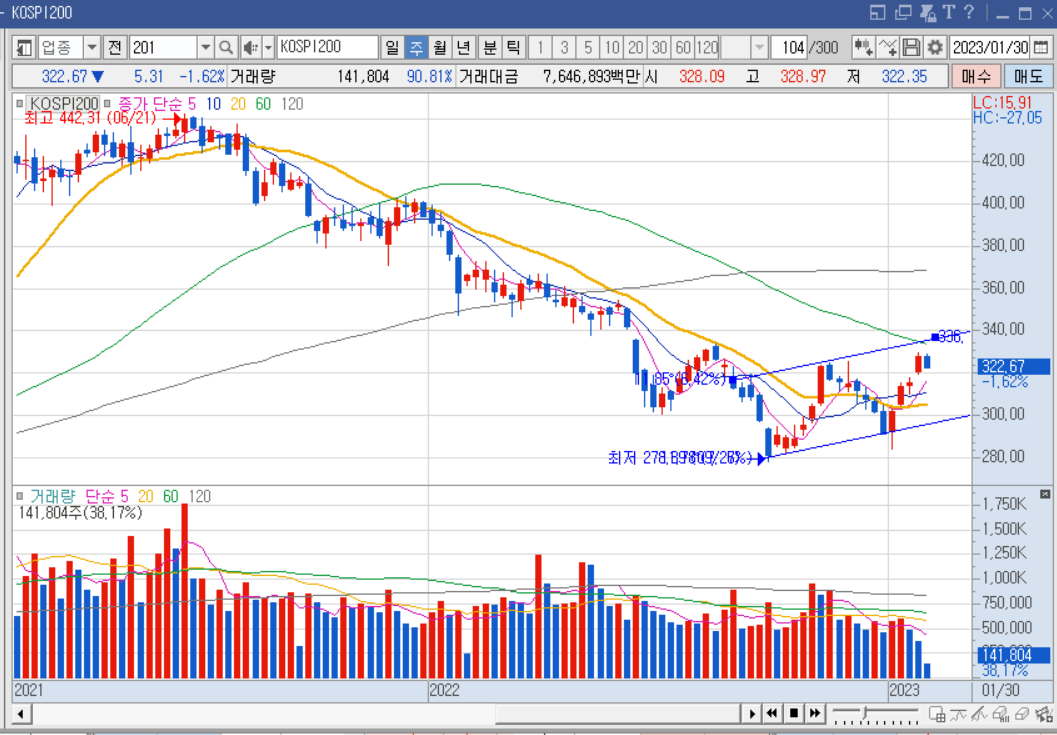
Task: Click the green 60 label in price legend
Action: [x=263, y=104]
